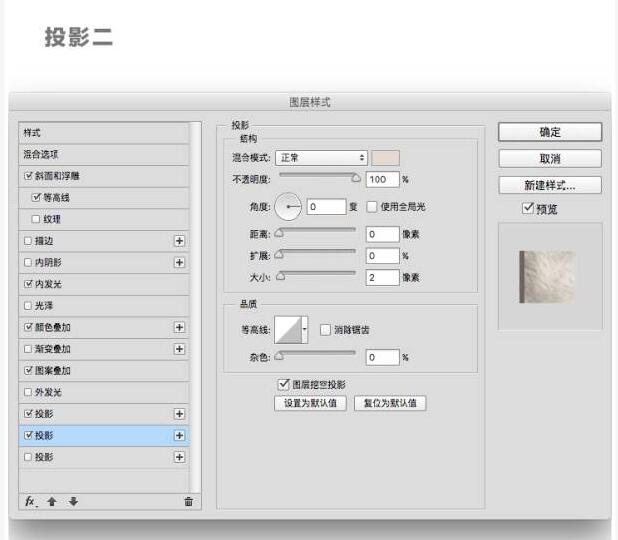The width and height of the screenshot is (618, 540).
Task: Click the 新建样式... button
Action: point(550,185)
